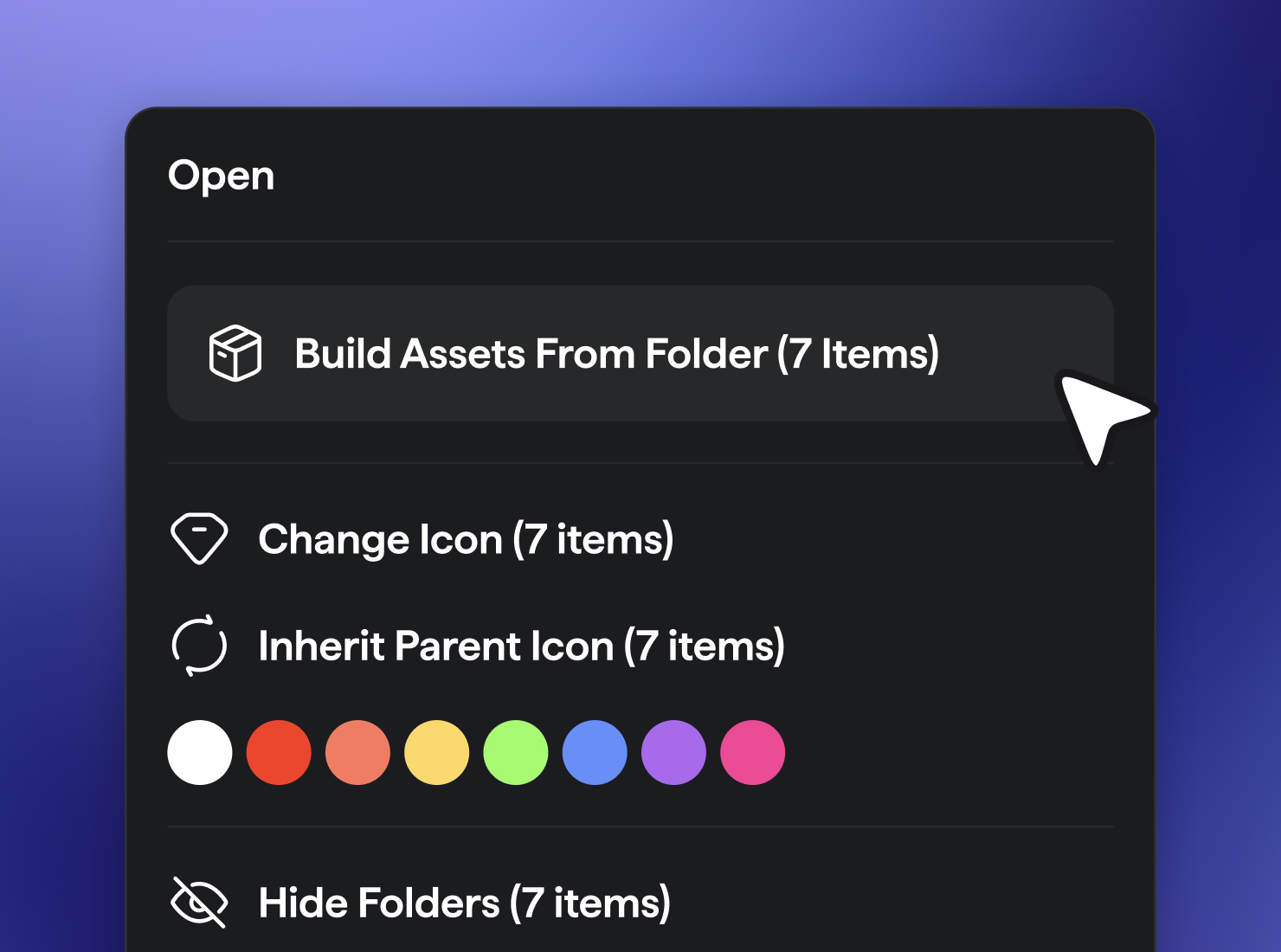
Task: Choose the green color circle
Action: (x=515, y=752)
